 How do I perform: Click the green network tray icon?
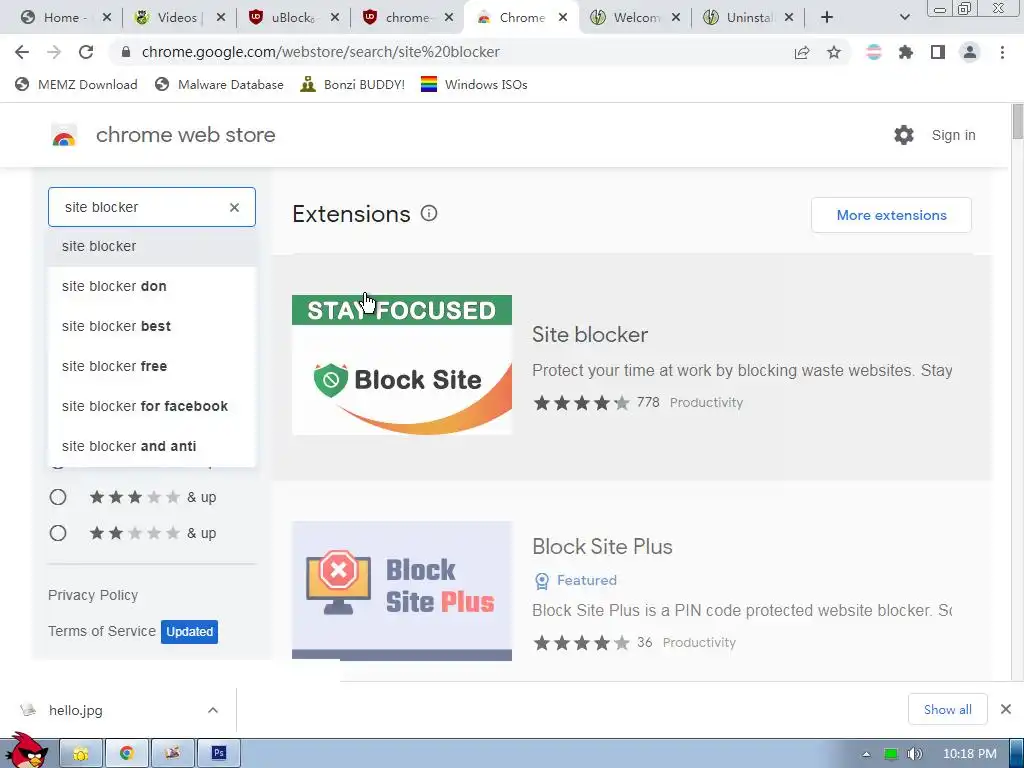click(891, 754)
